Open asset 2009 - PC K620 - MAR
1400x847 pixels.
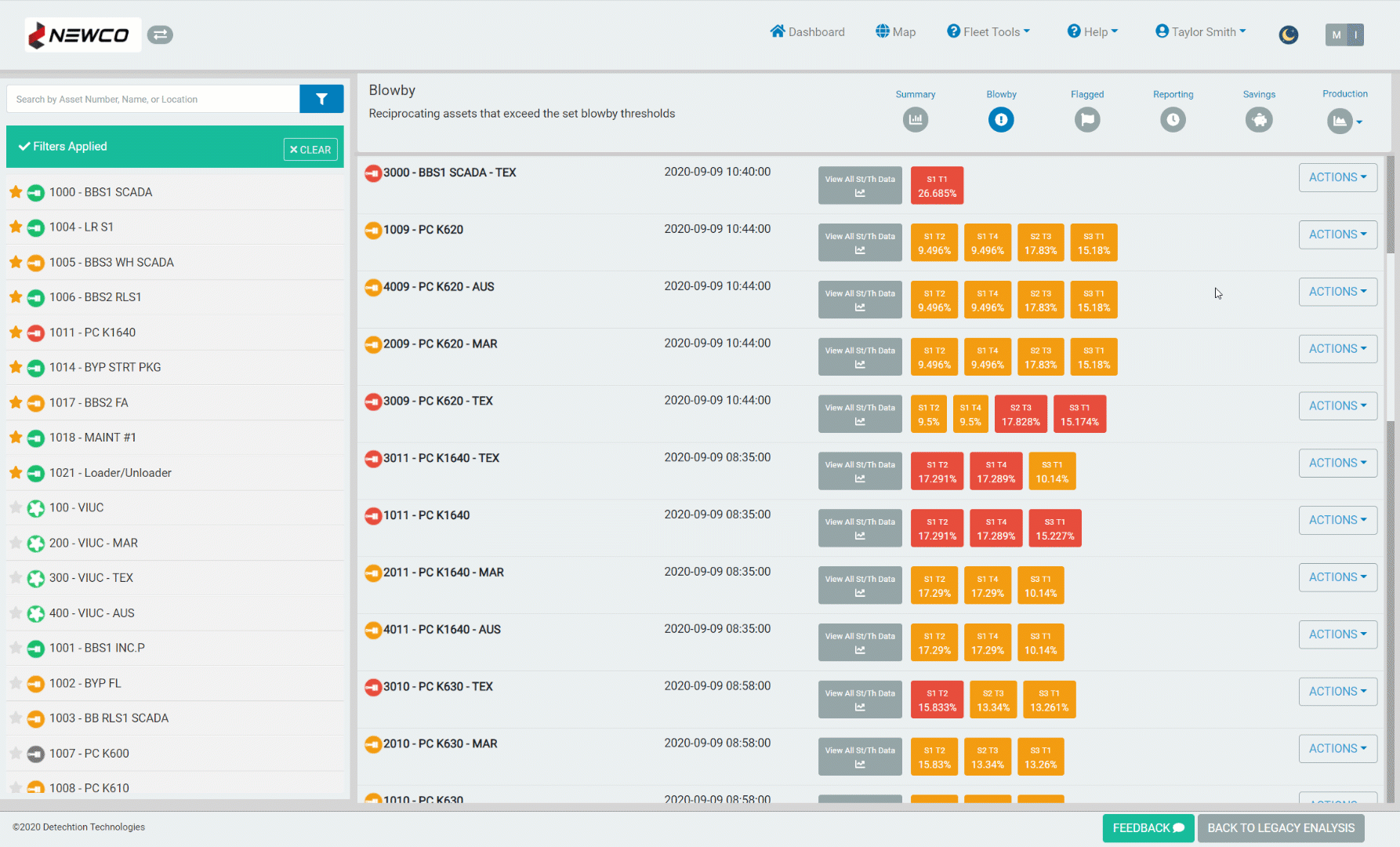point(440,344)
